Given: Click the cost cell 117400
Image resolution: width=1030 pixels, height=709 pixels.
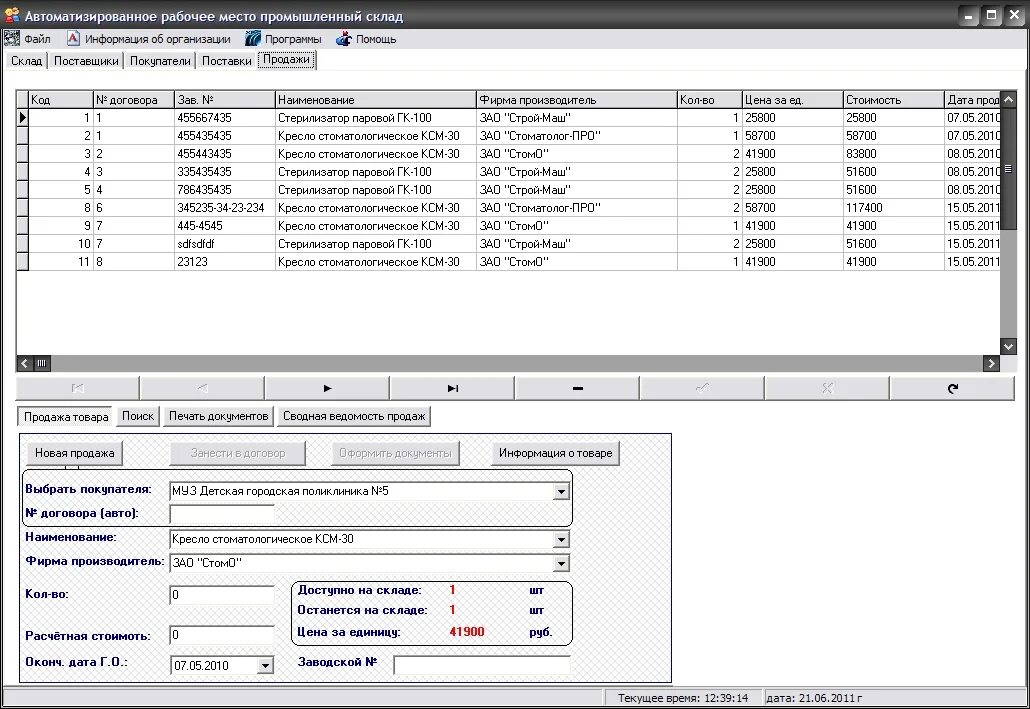Looking at the screenshot, I should coord(893,208).
